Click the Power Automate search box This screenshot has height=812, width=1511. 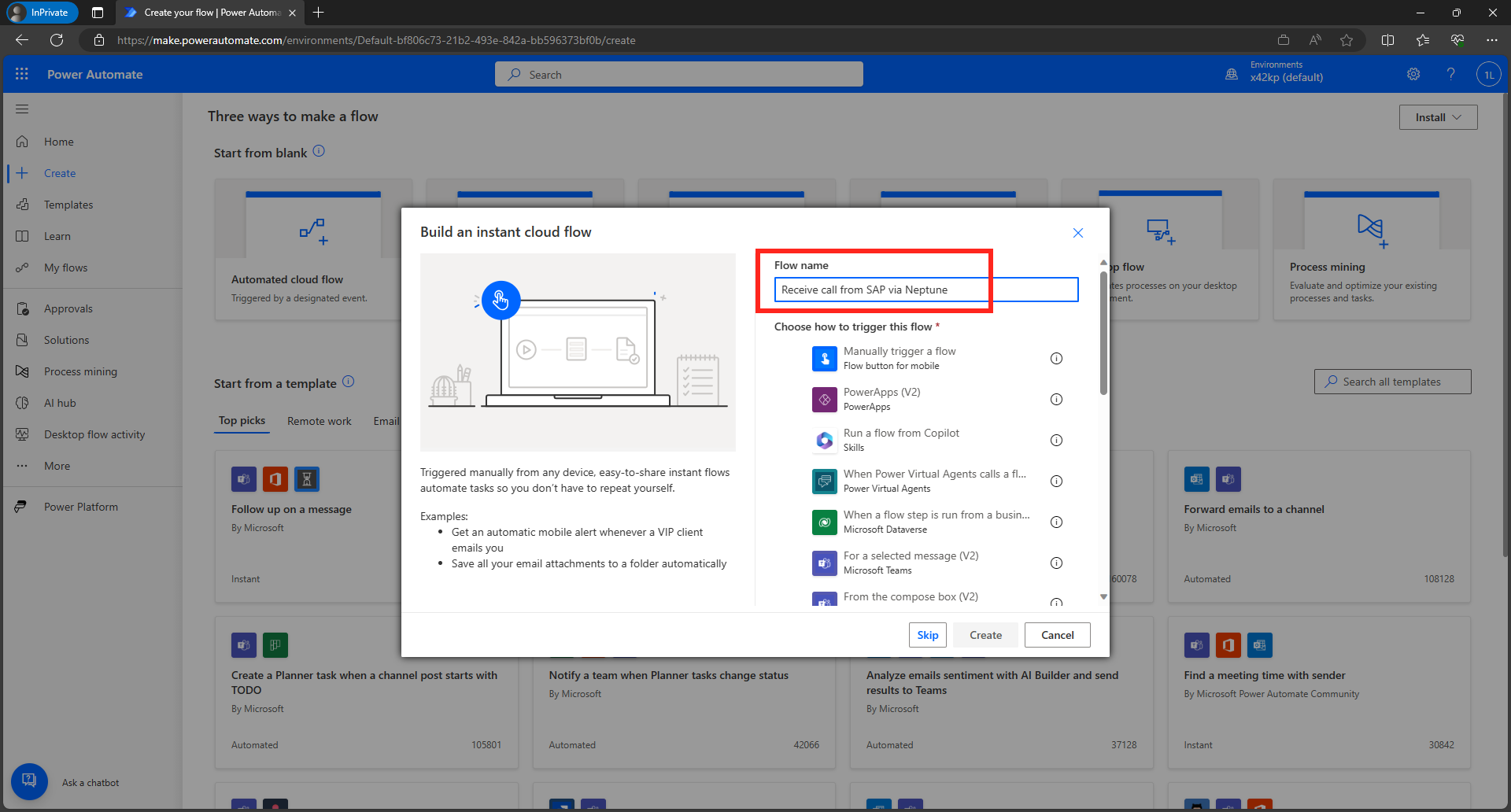(678, 75)
